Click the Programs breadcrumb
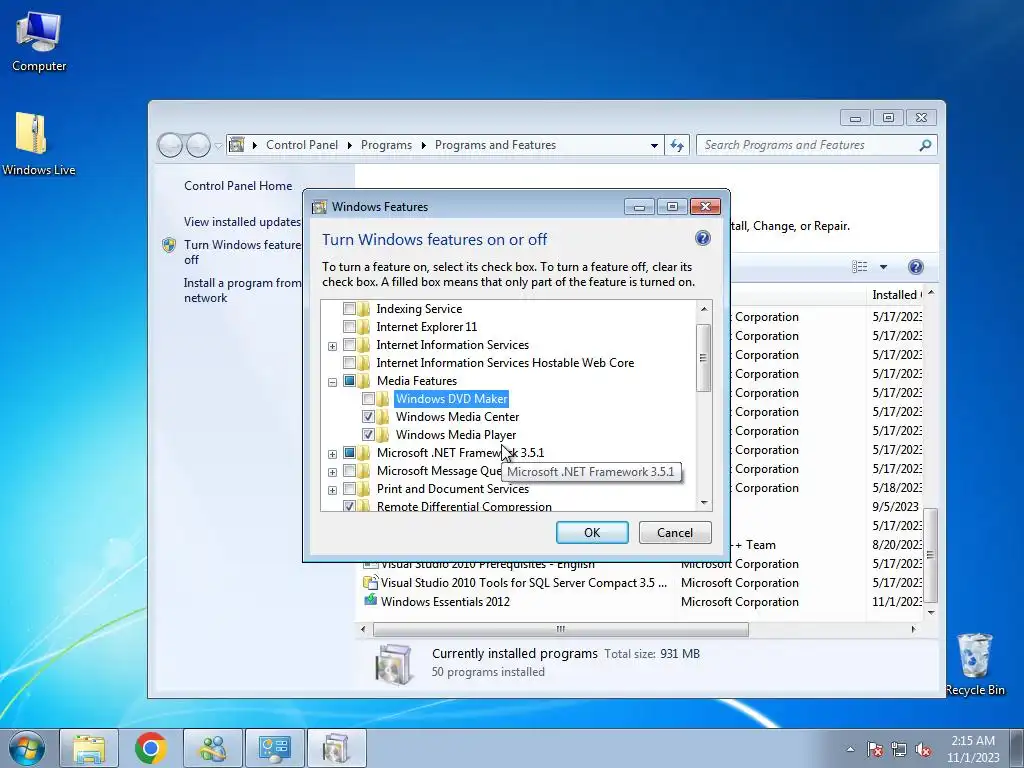This screenshot has width=1024, height=768. point(386,145)
